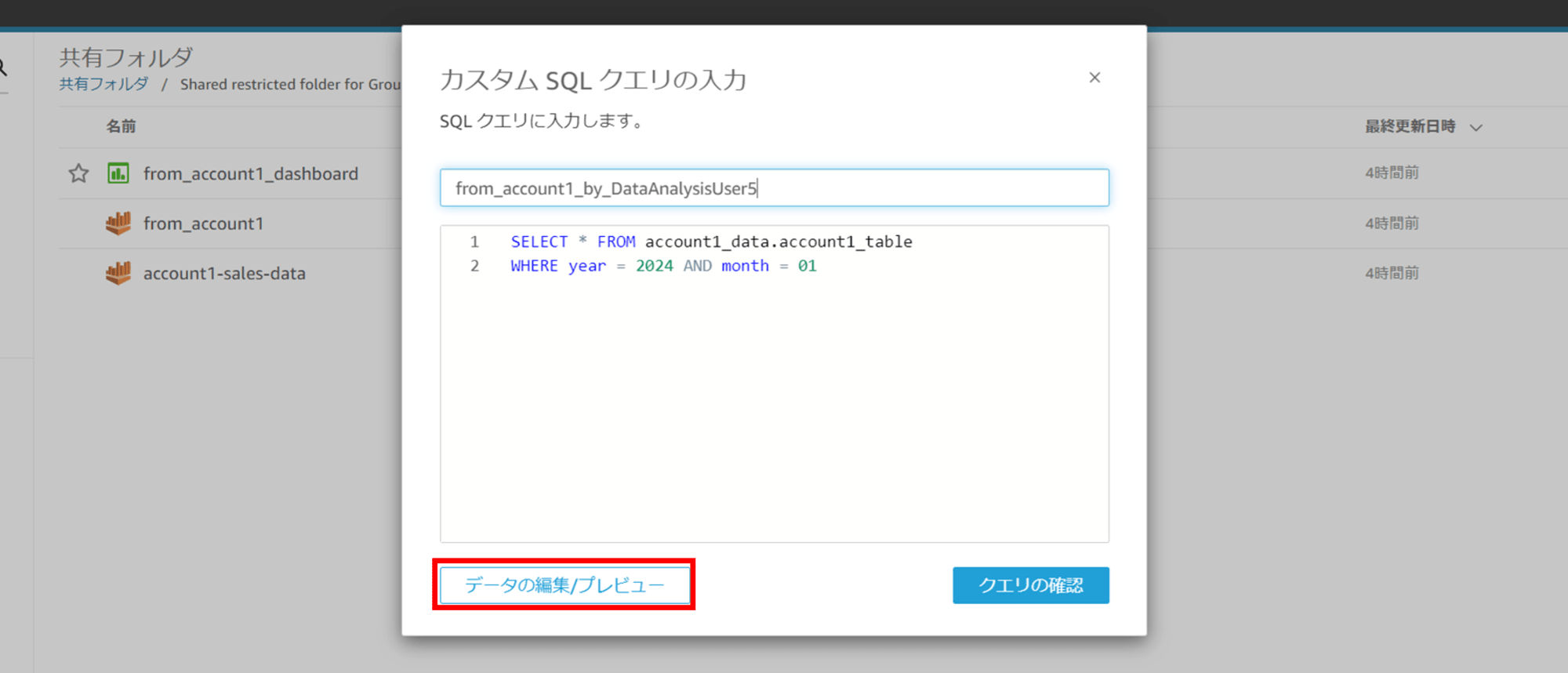
Task: Open the from_account1 dataset
Action: (203, 224)
